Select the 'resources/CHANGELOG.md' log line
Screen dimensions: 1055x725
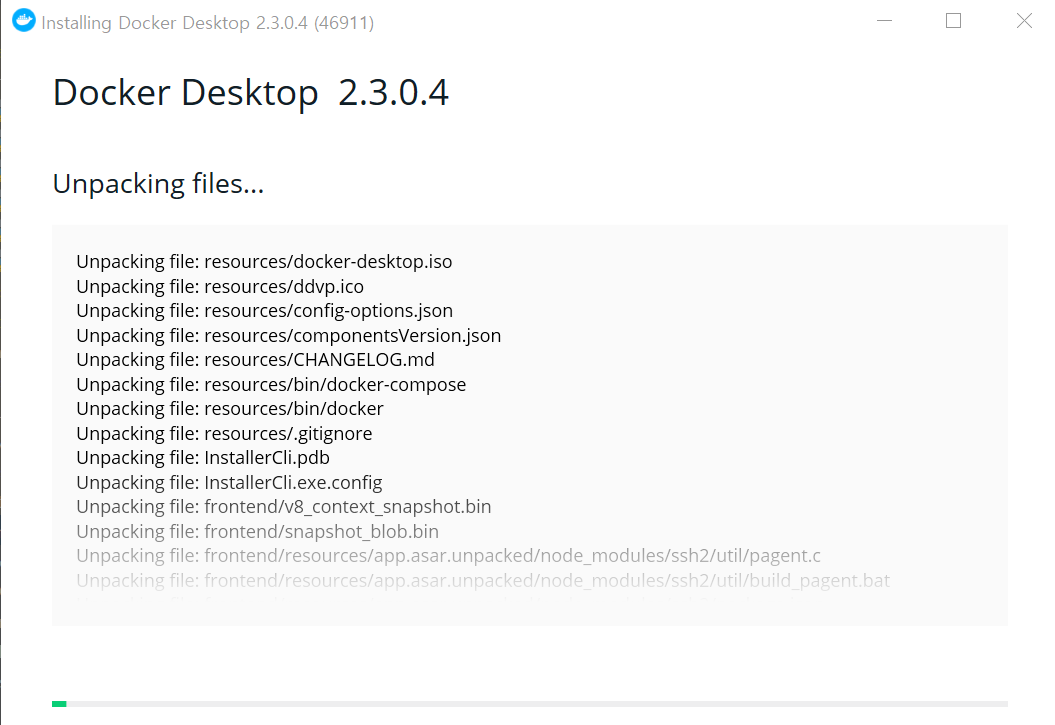(255, 360)
